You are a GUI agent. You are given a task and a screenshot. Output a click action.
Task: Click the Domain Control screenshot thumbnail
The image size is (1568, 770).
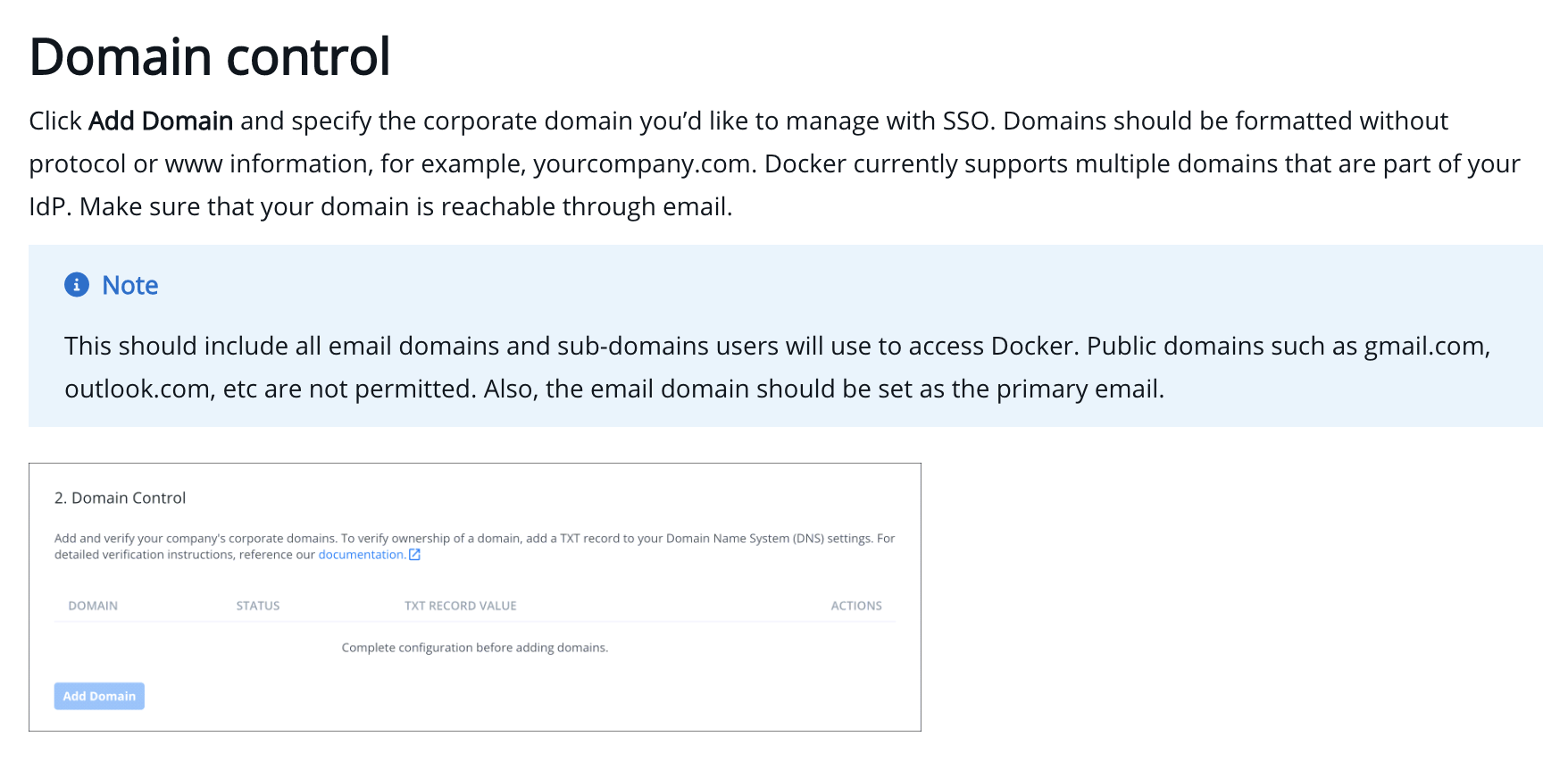coord(475,597)
